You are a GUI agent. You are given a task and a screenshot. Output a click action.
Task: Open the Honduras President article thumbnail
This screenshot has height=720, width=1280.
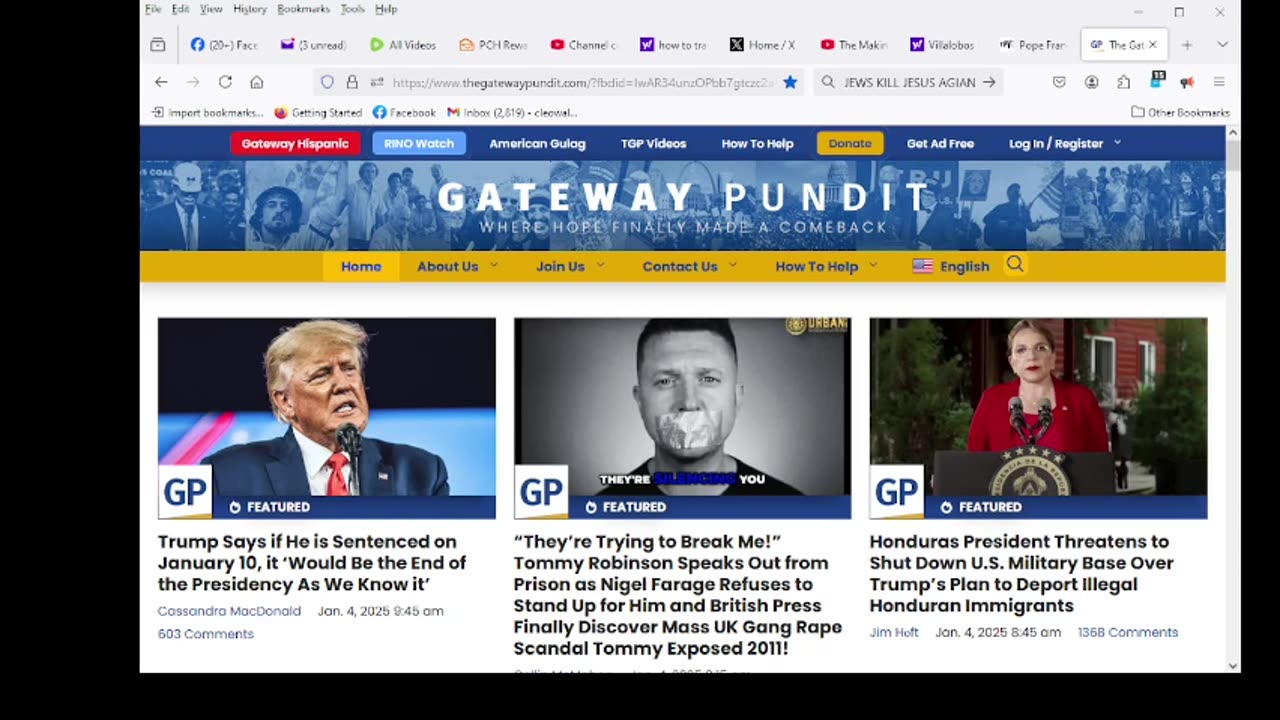1038,418
